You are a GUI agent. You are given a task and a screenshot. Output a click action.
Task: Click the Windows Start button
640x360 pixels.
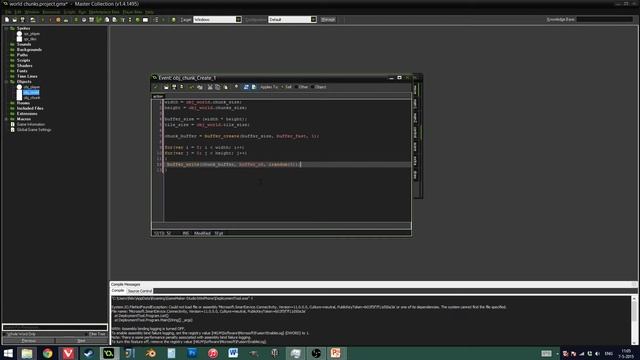pos(8,353)
